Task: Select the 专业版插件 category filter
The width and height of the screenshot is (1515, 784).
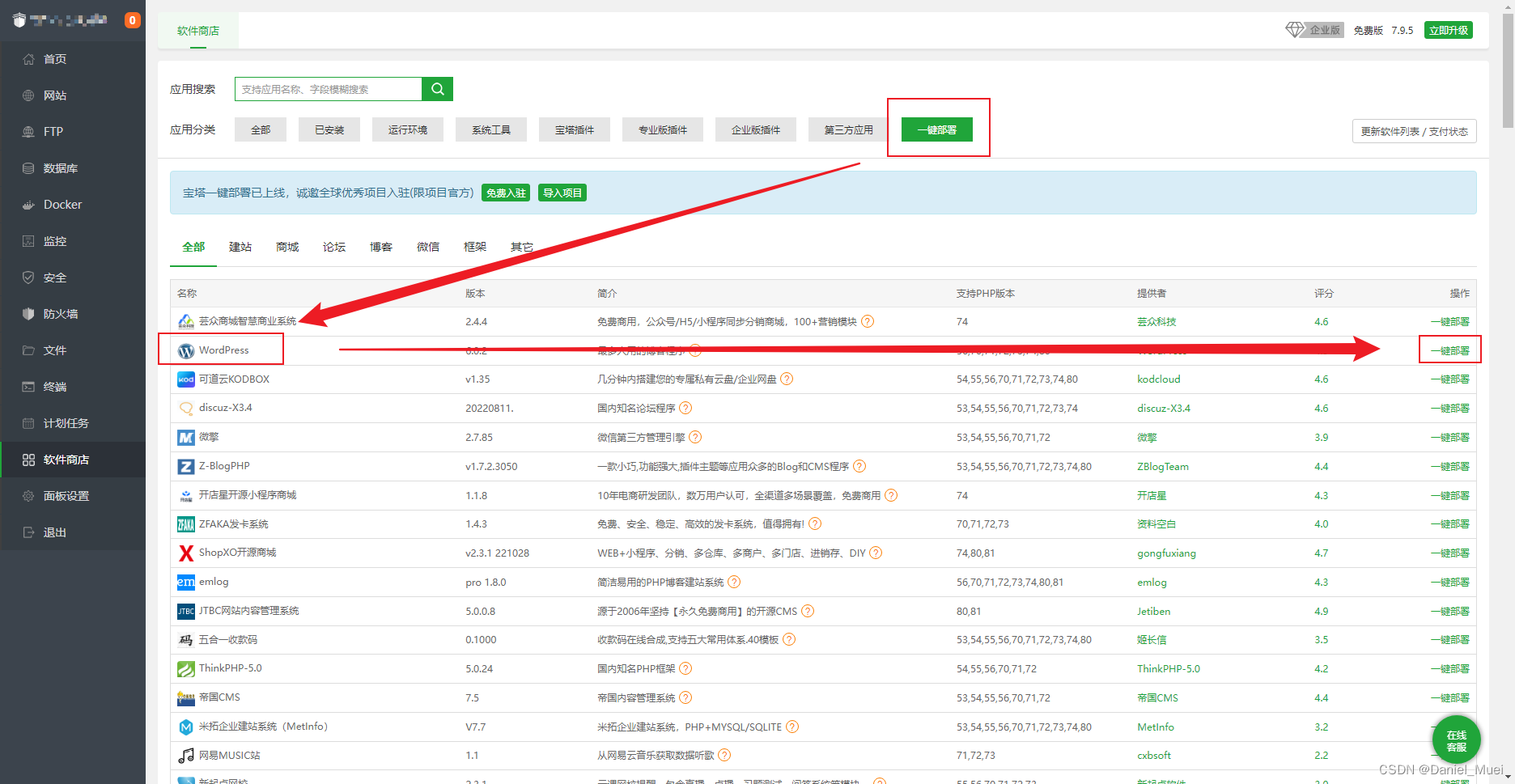Action: click(x=663, y=129)
